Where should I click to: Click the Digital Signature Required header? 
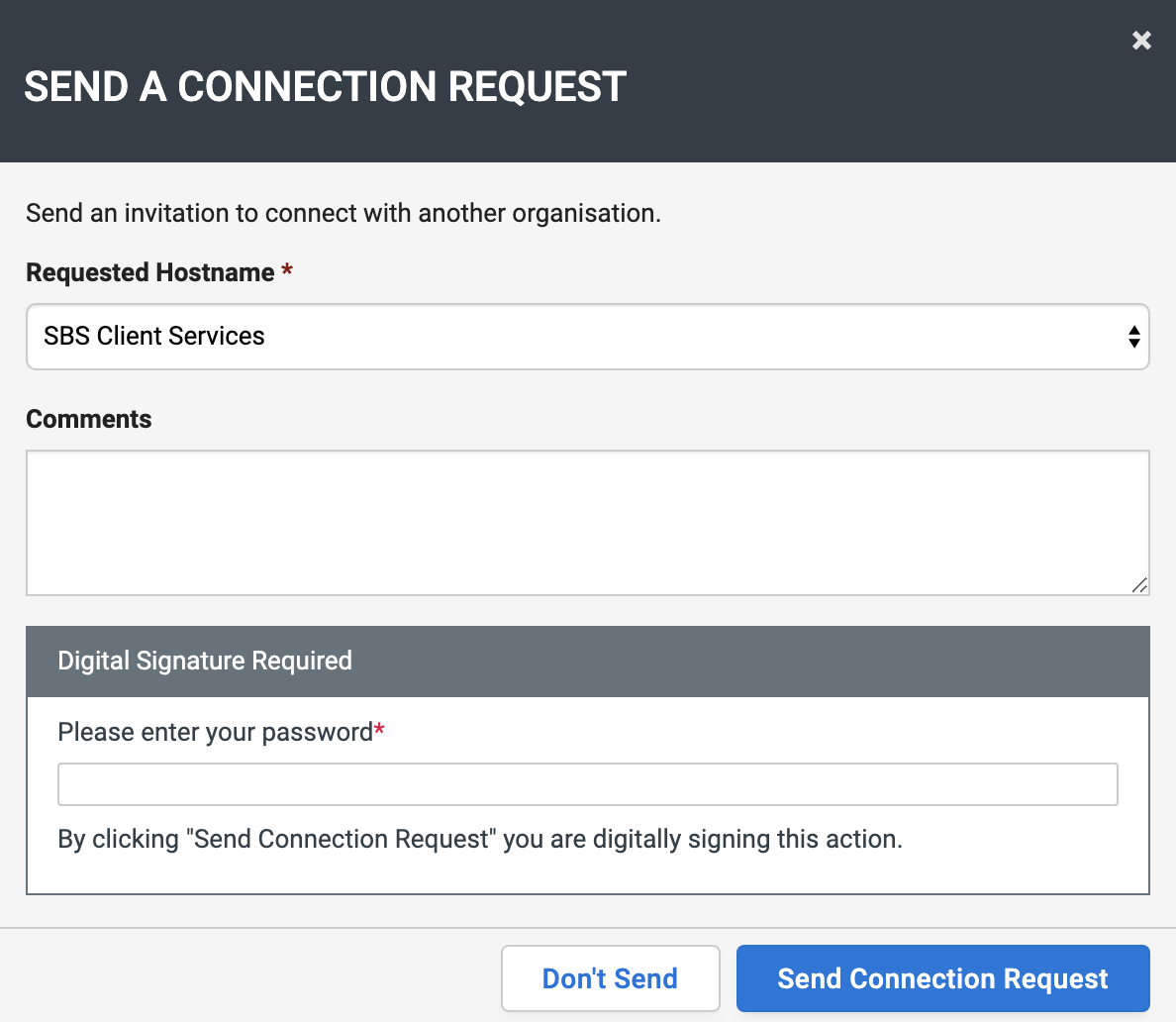click(587, 662)
